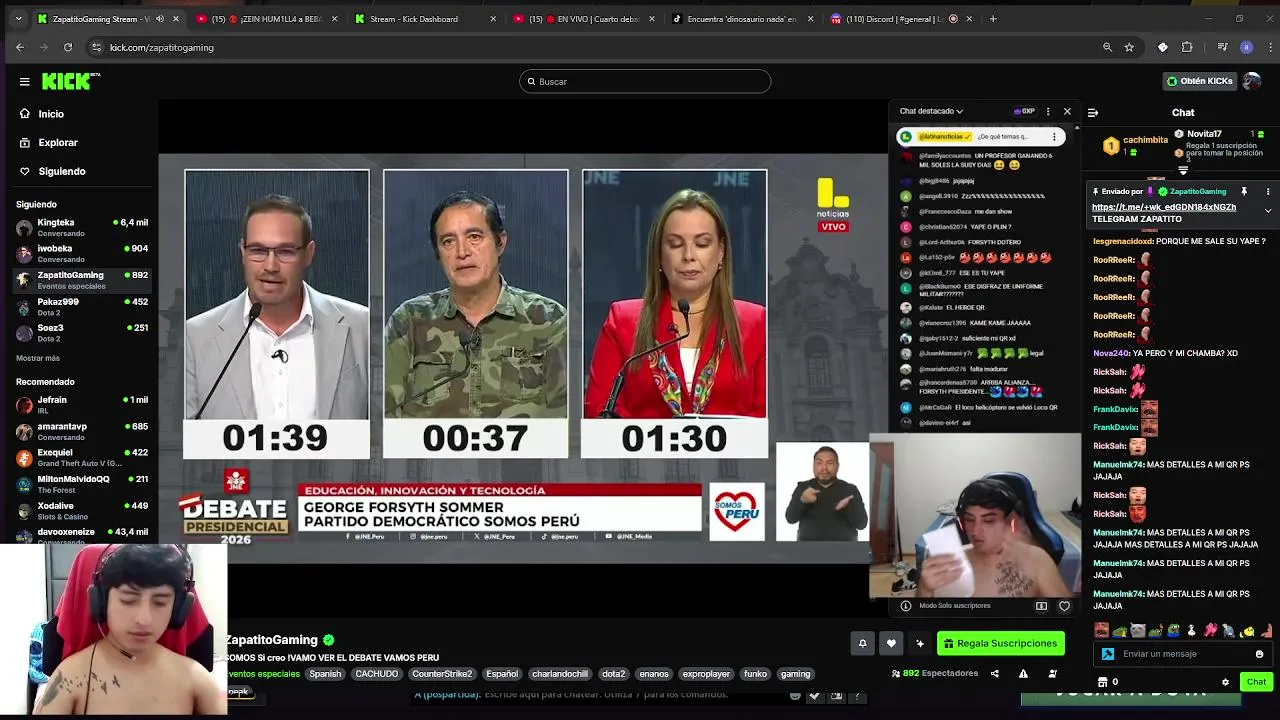The width and height of the screenshot is (1280, 720).
Task: Toggle follow heart button for channel
Action: [891, 643]
